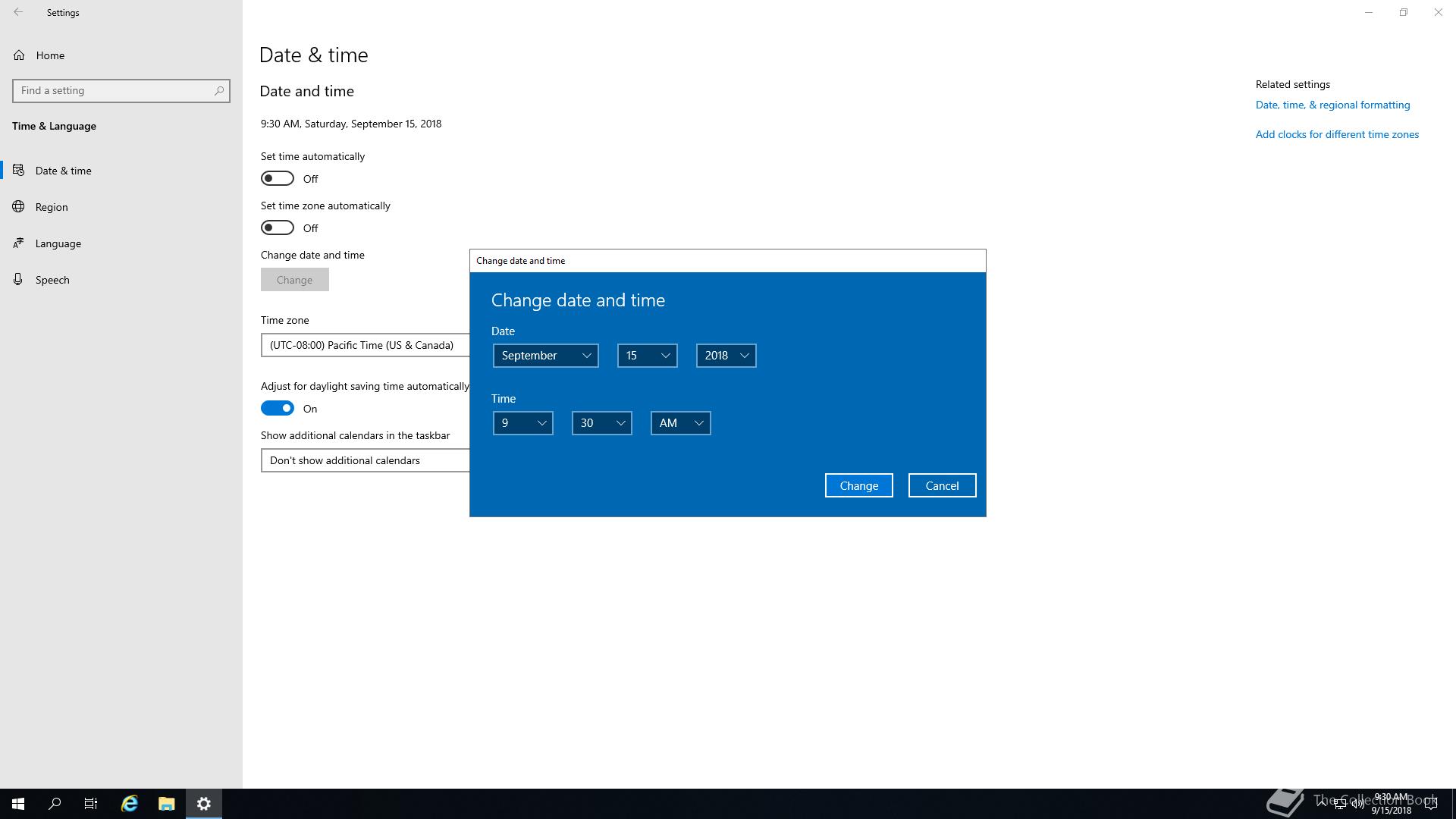Open the September month dropdown
Viewport: 1456px width, 819px height.
pos(545,356)
